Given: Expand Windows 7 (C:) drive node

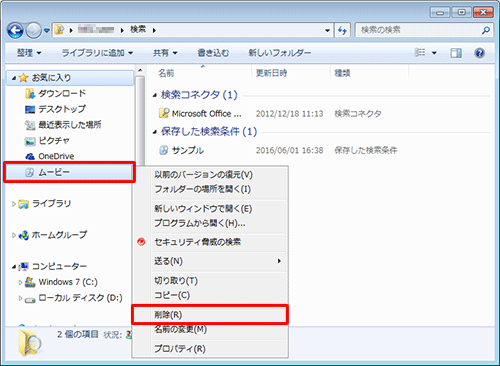Looking at the screenshot, I should [x=20, y=282].
